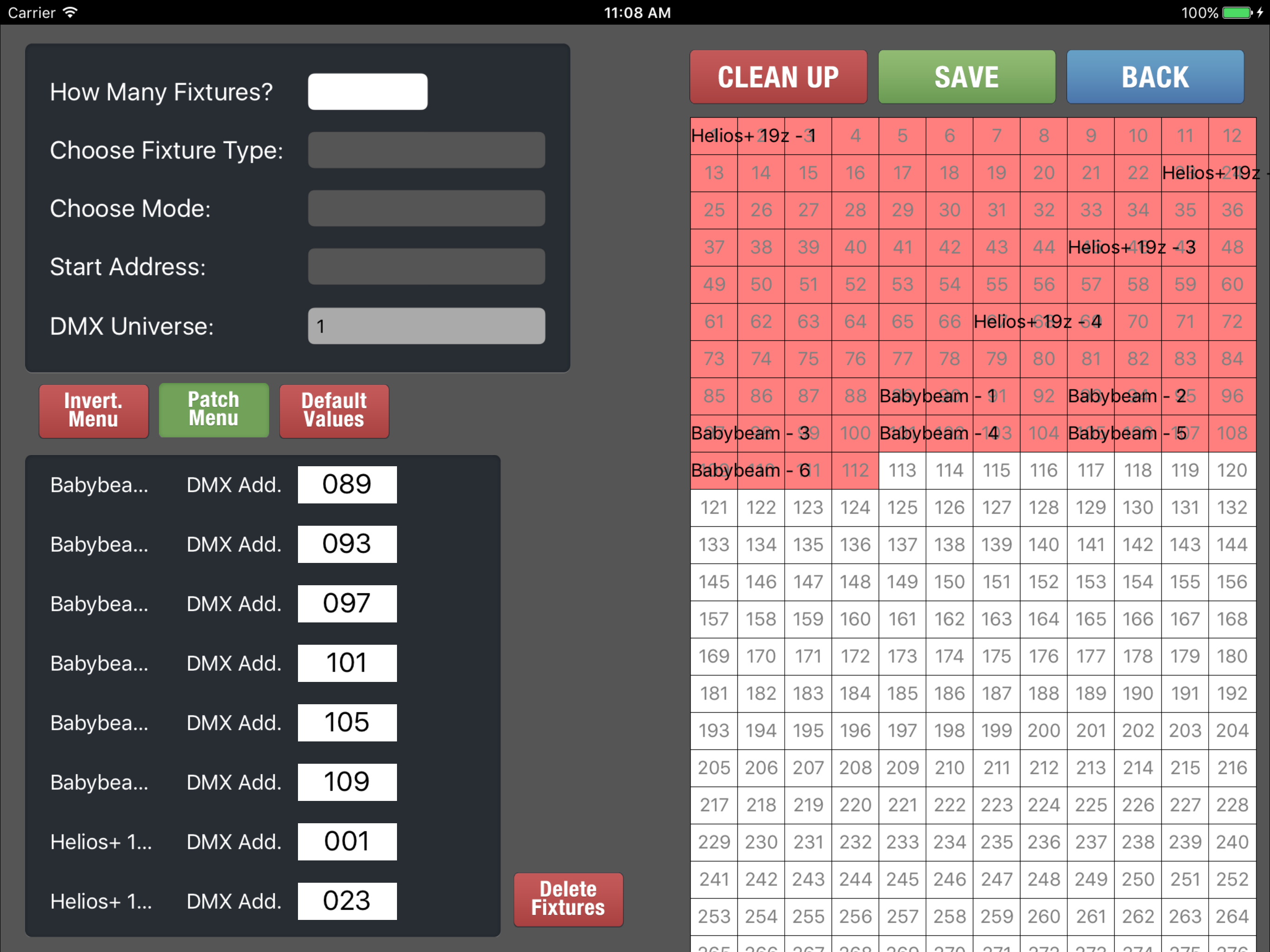Screen dimensions: 1270x952
Task: Tap the Helios+19z -3 grid label
Action: click(1131, 247)
